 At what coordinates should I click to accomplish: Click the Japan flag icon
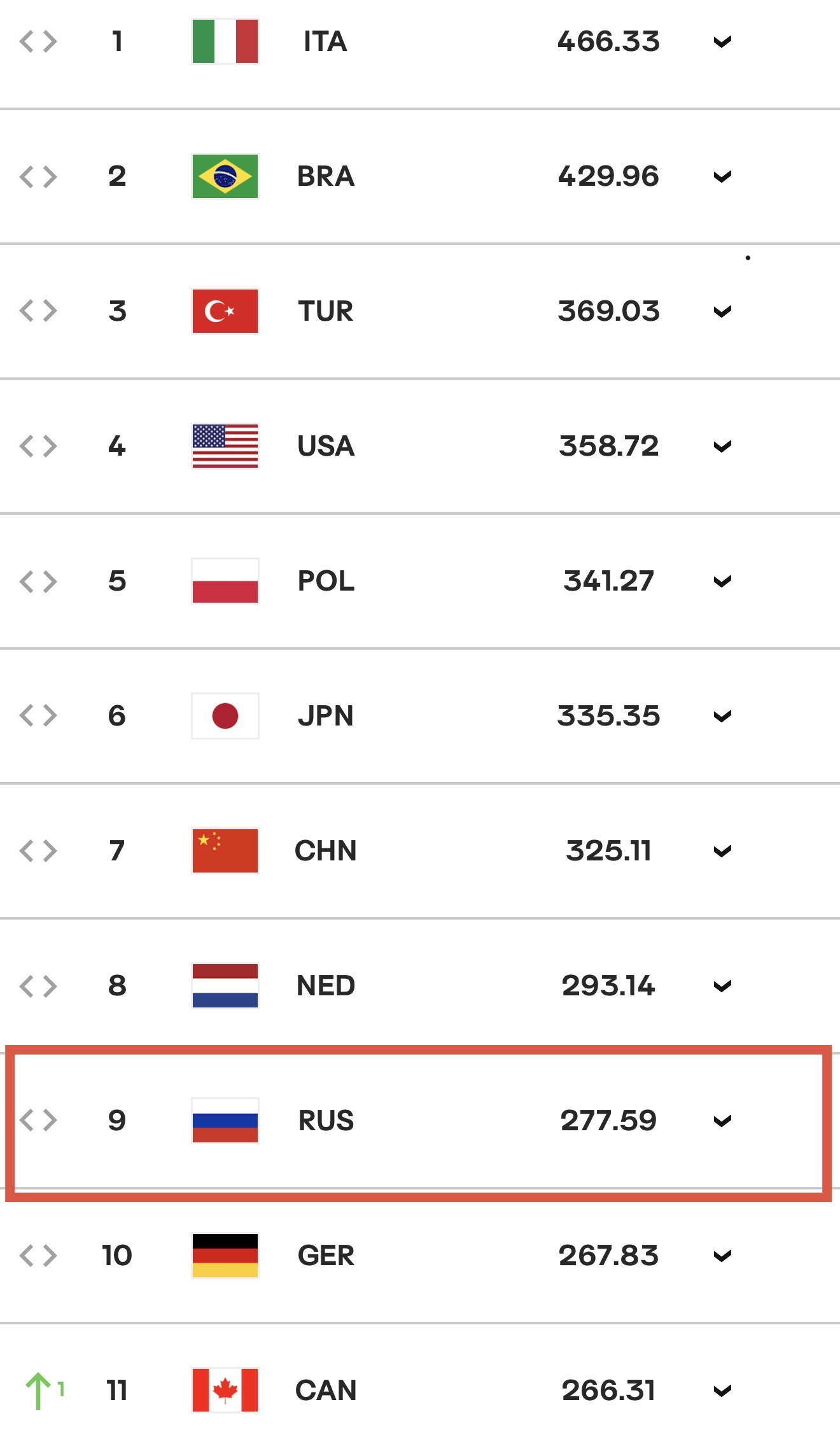pos(225,716)
